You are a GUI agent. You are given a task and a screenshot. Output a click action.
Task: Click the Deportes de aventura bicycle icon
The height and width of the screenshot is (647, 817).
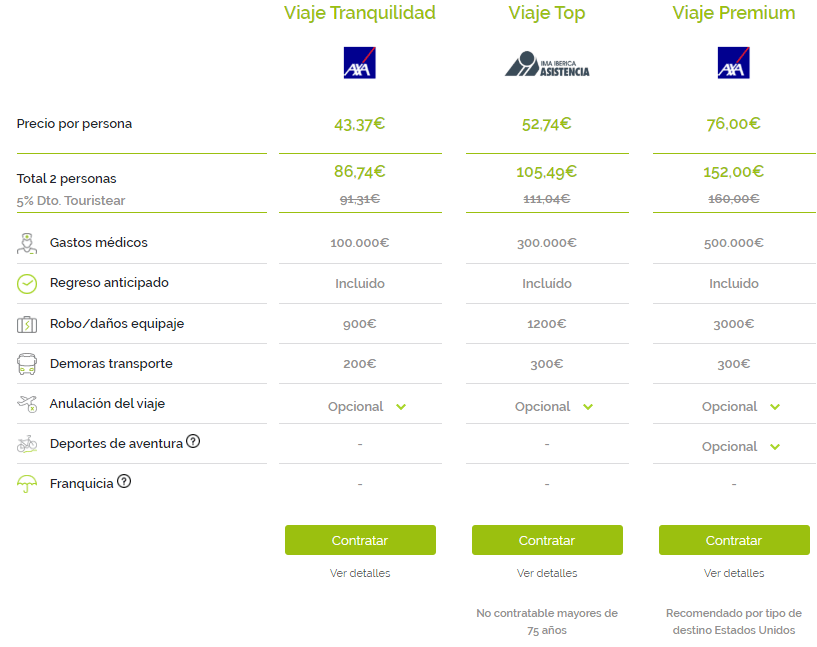pos(27,444)
